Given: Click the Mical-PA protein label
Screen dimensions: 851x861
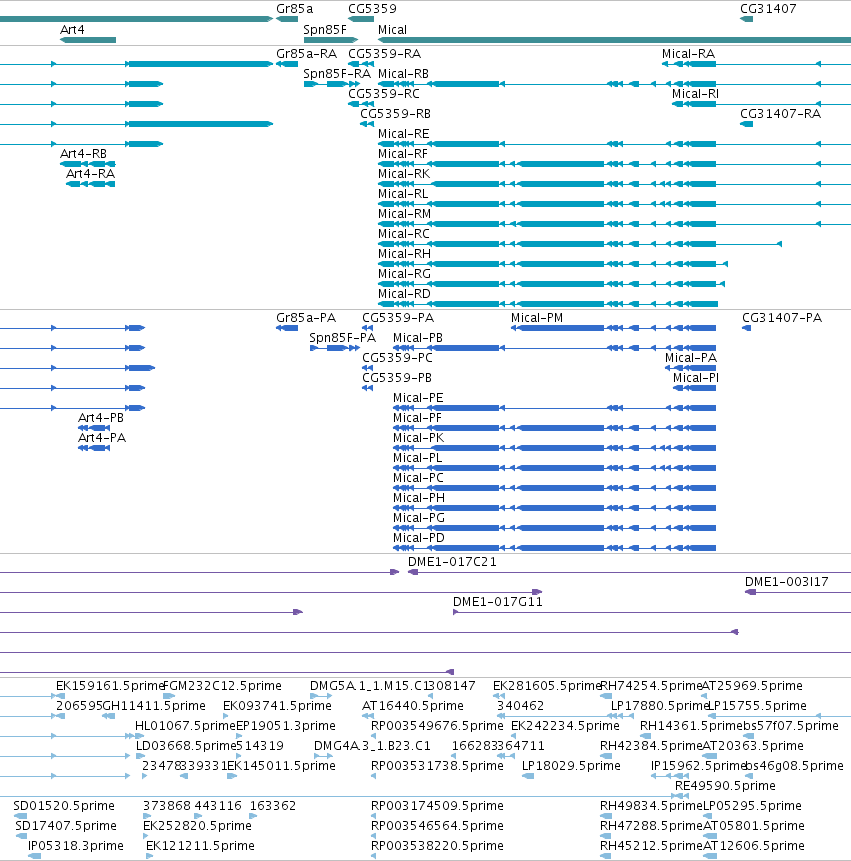Looking at the screenshot, I should click(691, 358).
